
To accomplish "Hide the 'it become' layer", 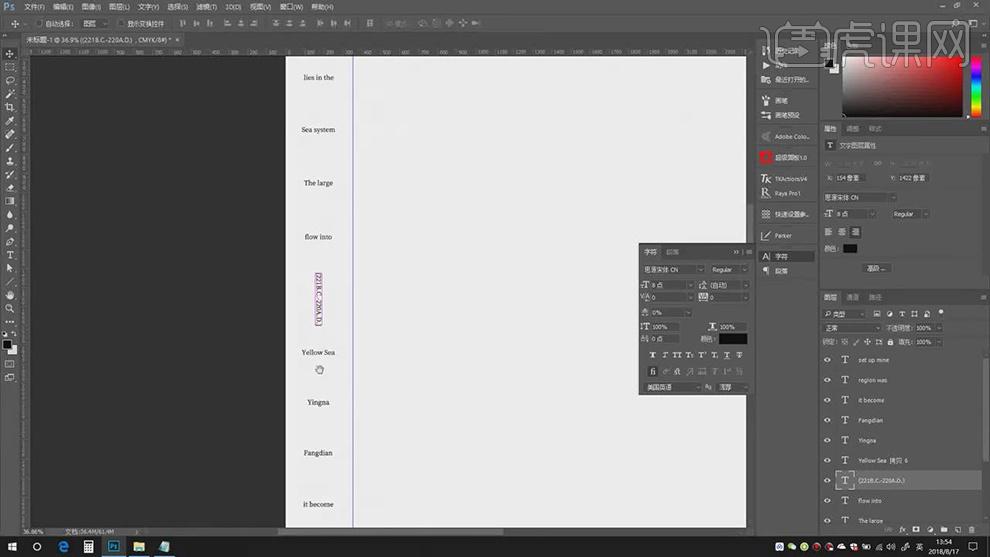I will pyautogui.click(x=827, y=400).
